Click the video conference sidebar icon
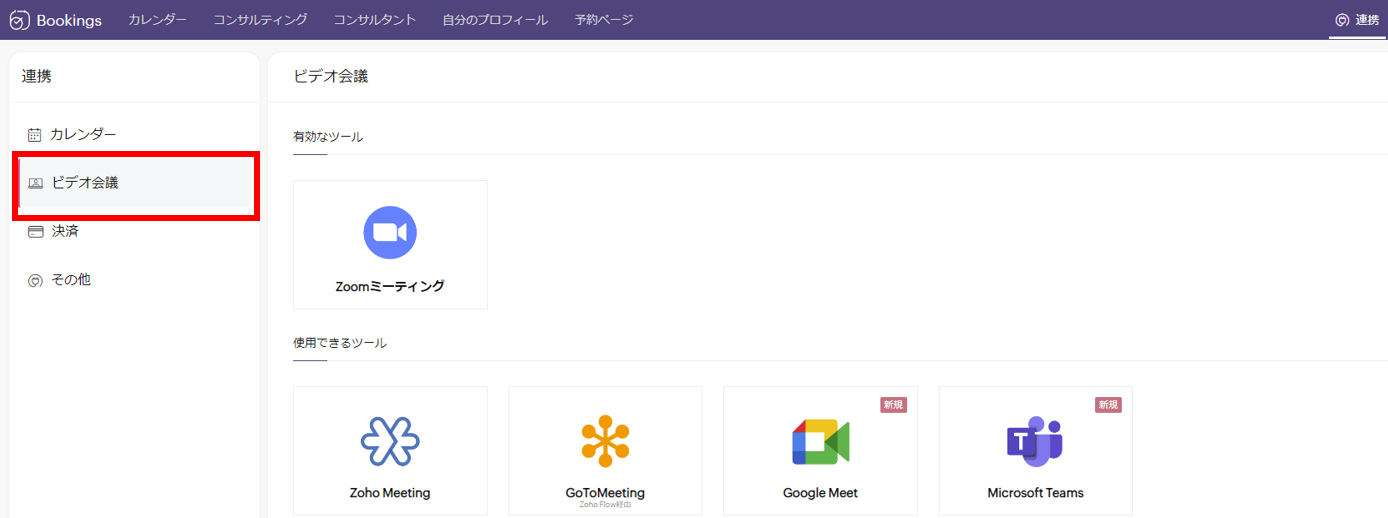The width and height of the screenshot is (1388, 518). [36, 183]
